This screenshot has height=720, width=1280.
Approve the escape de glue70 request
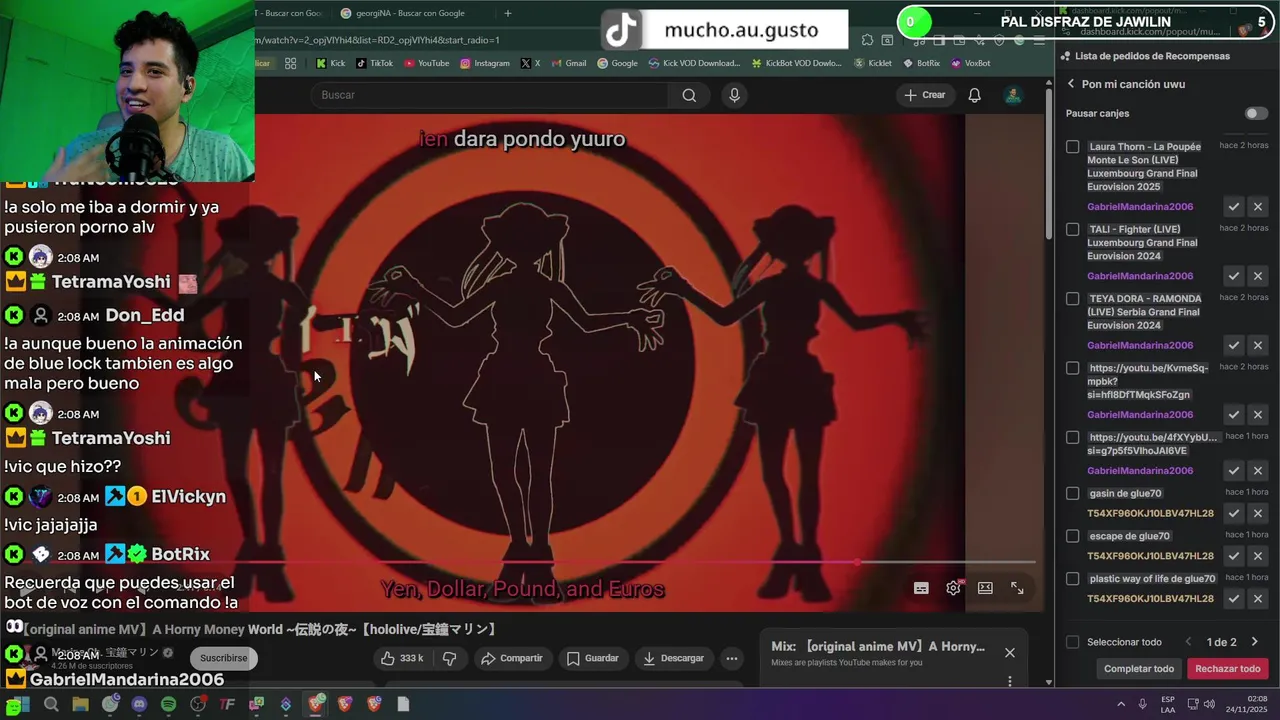coord(1234,556)
